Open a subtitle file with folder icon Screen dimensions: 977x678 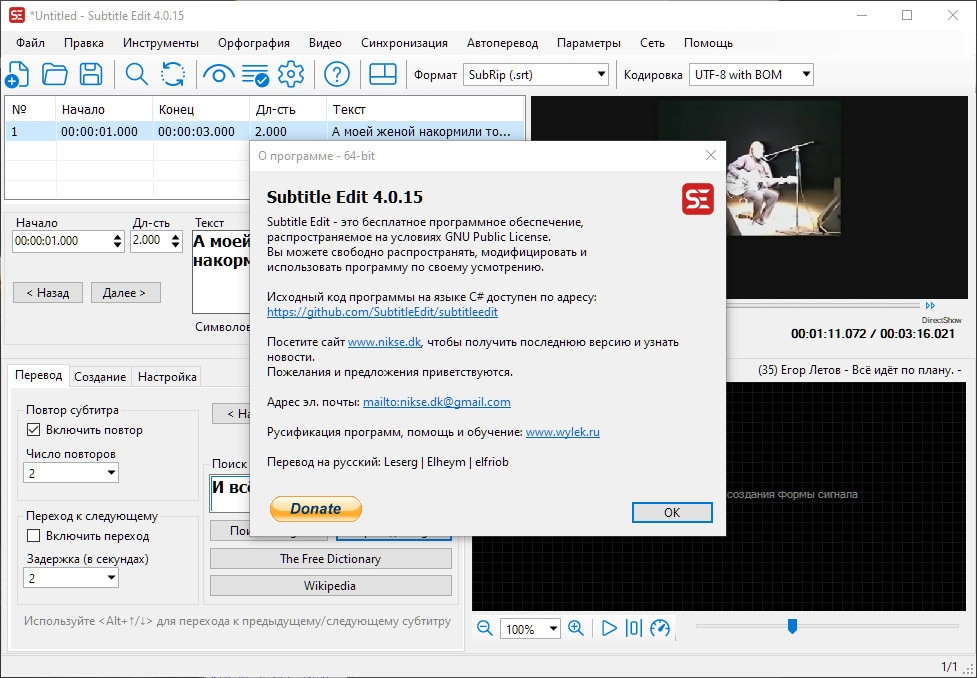(54, 75)
